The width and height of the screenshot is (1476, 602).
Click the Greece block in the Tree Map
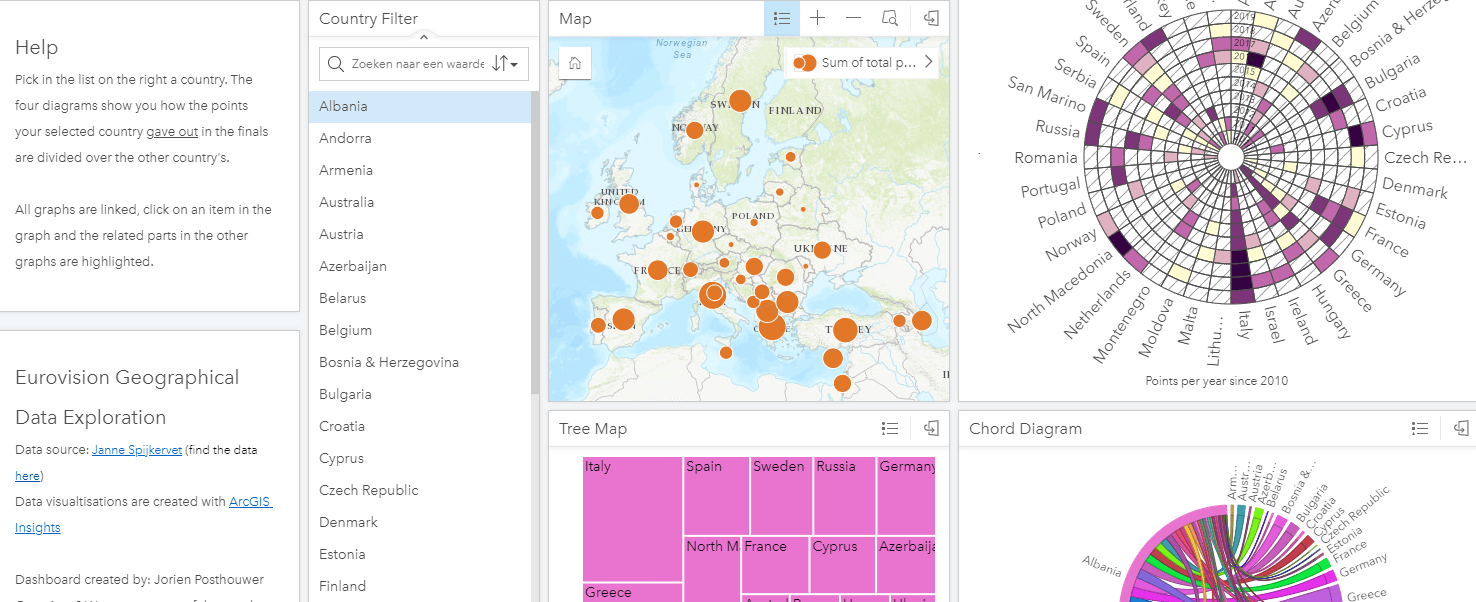(x=632, y=593)
